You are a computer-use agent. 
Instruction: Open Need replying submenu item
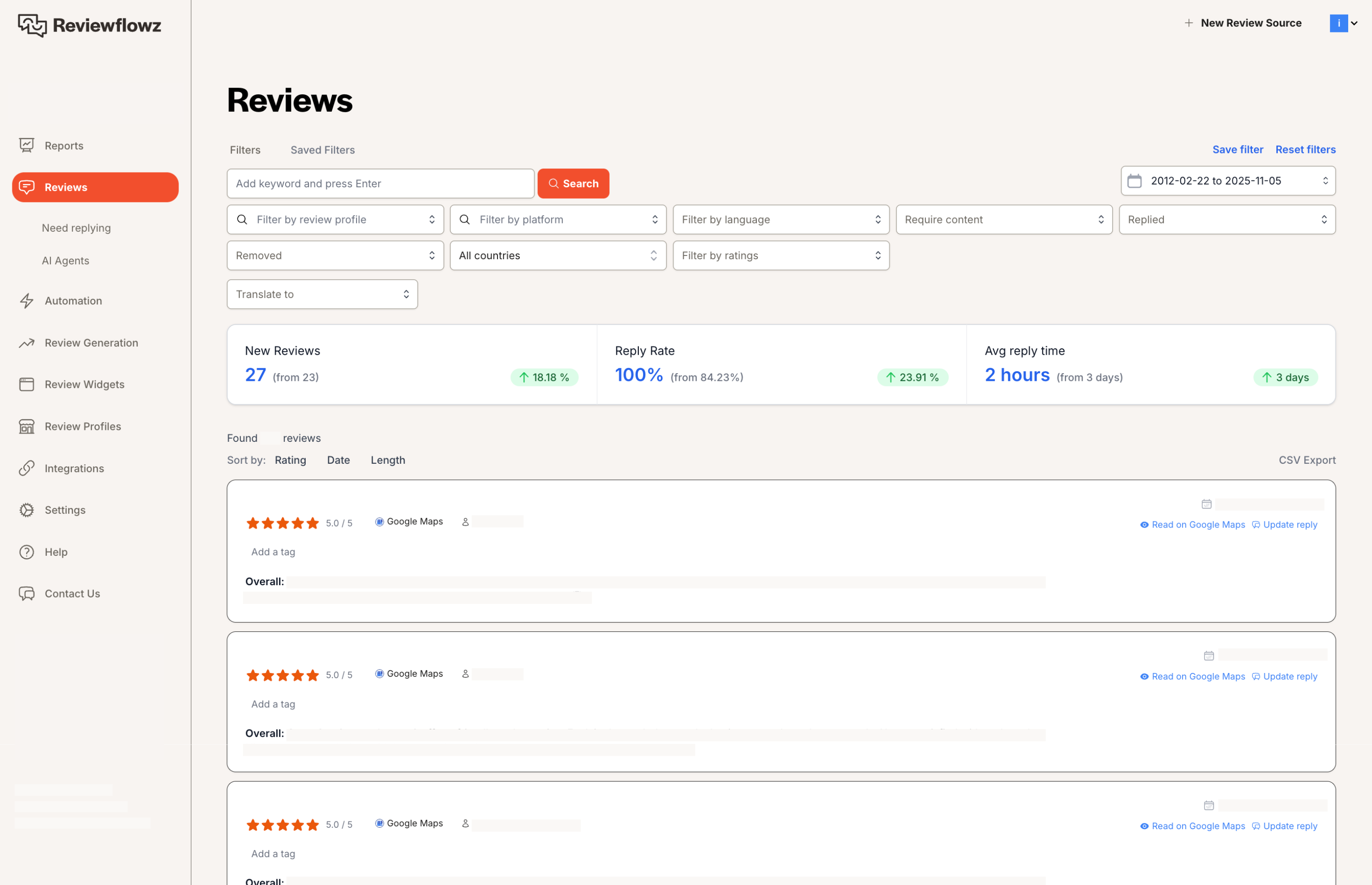click(76, 228)
